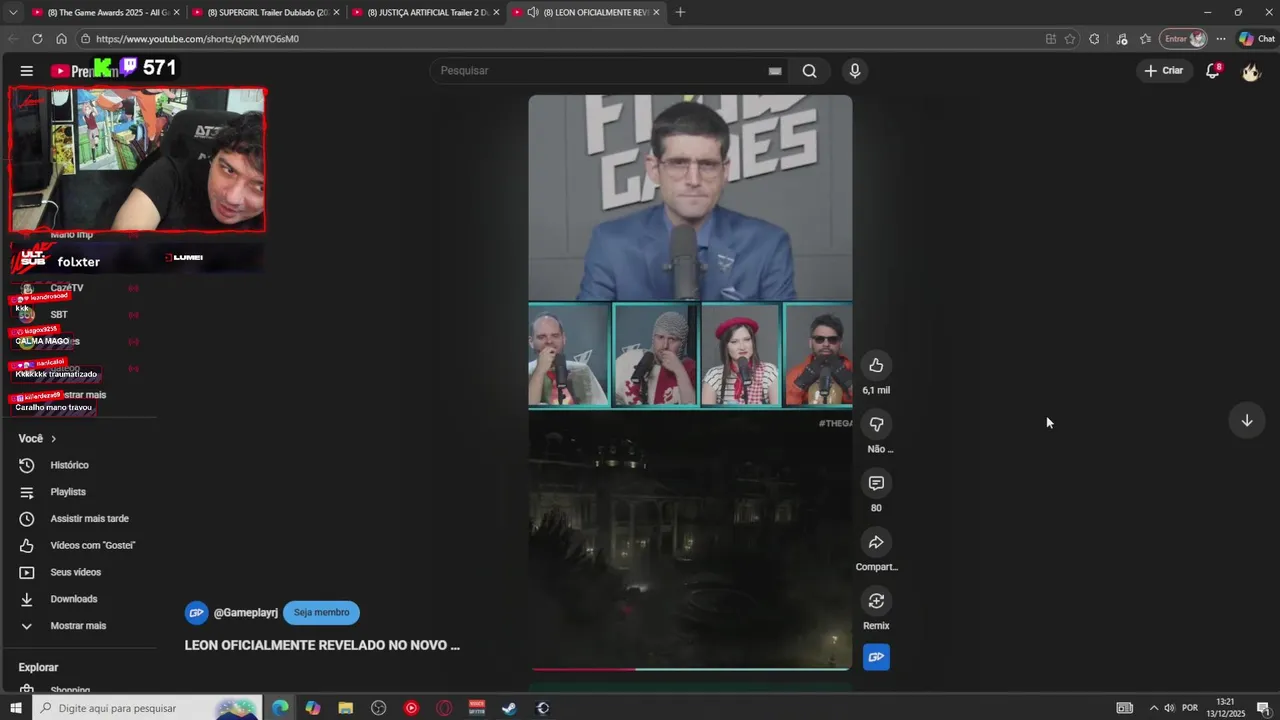Click the Entrar profile button in browser

point(1184,39)
